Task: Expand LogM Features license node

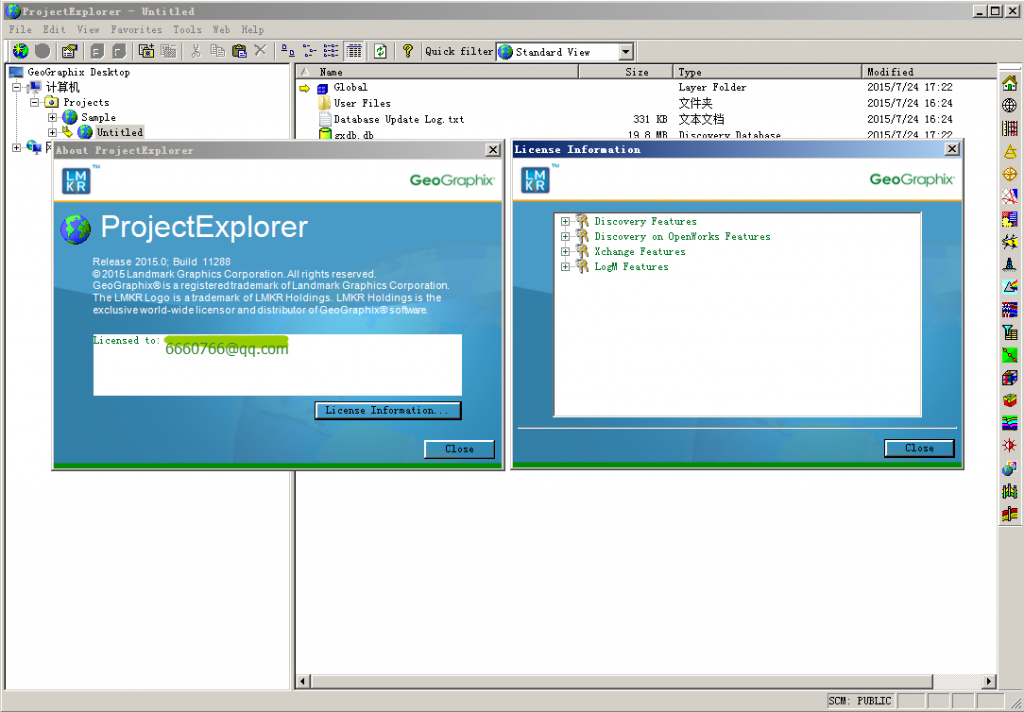Action: 566,267
